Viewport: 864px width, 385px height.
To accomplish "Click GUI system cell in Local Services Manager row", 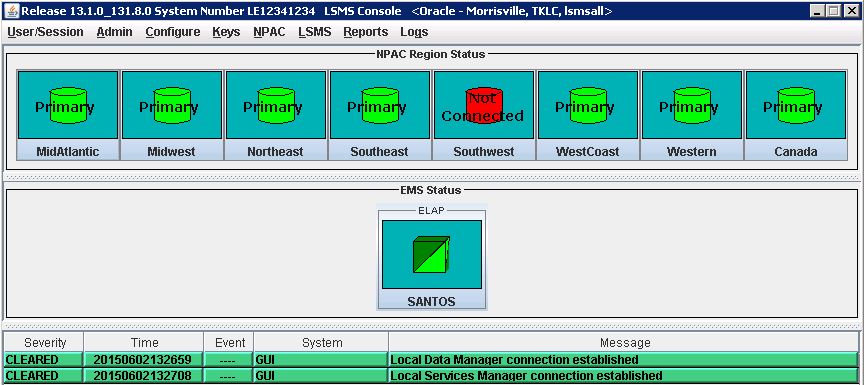I will tap(322, 376).
